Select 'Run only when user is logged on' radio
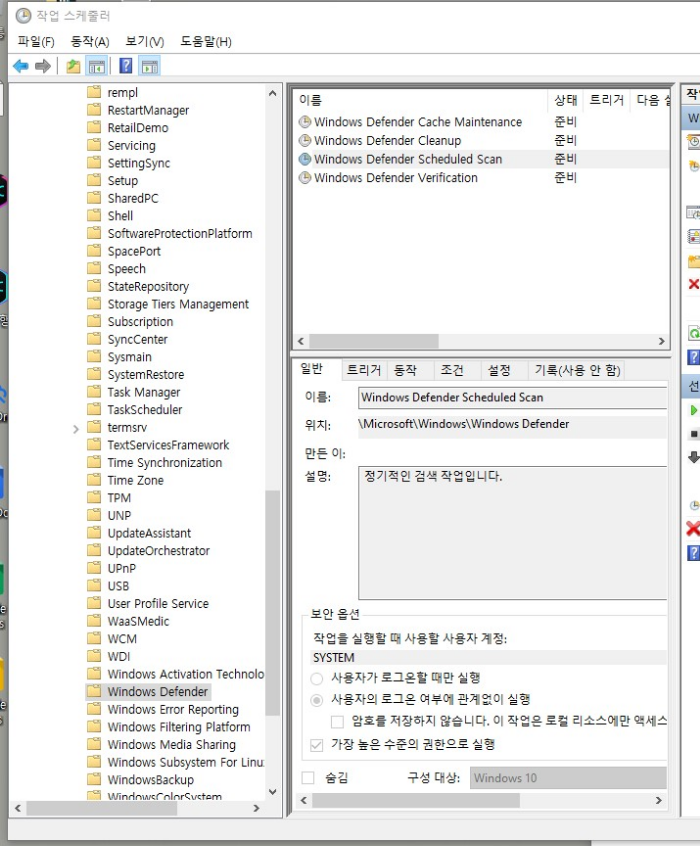700x846 pixels. click(317, 678)
